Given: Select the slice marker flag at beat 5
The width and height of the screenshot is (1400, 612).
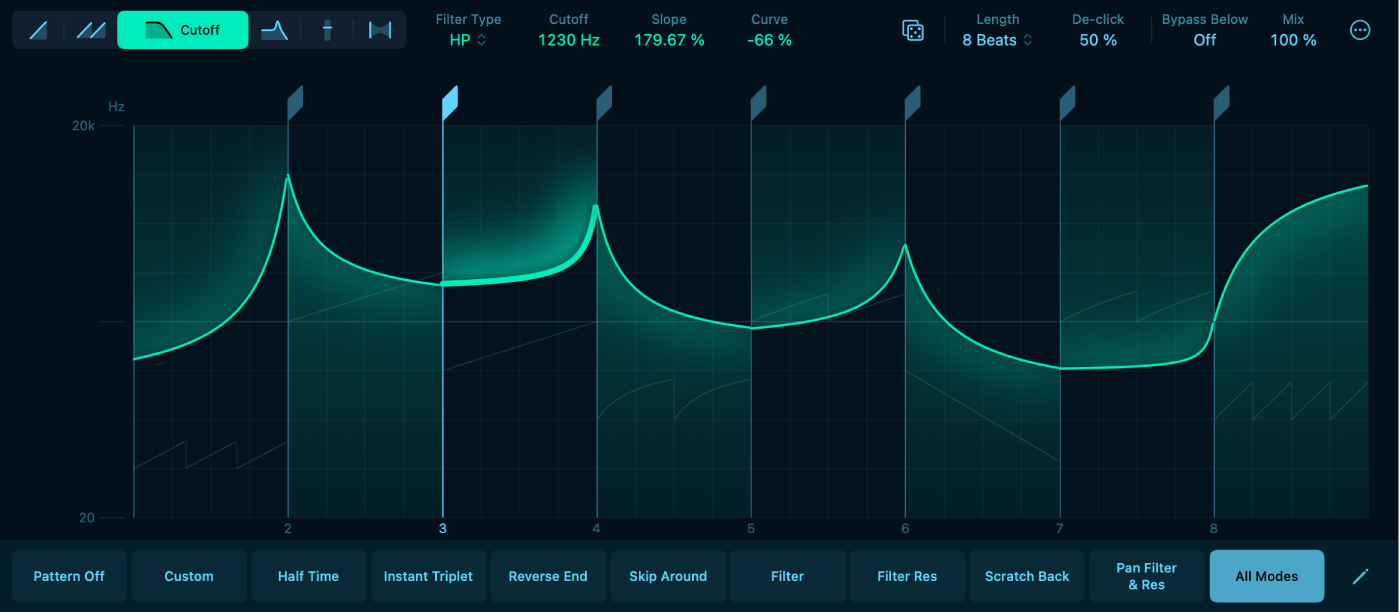Looking at the screenshot, I should coord(758,103).
